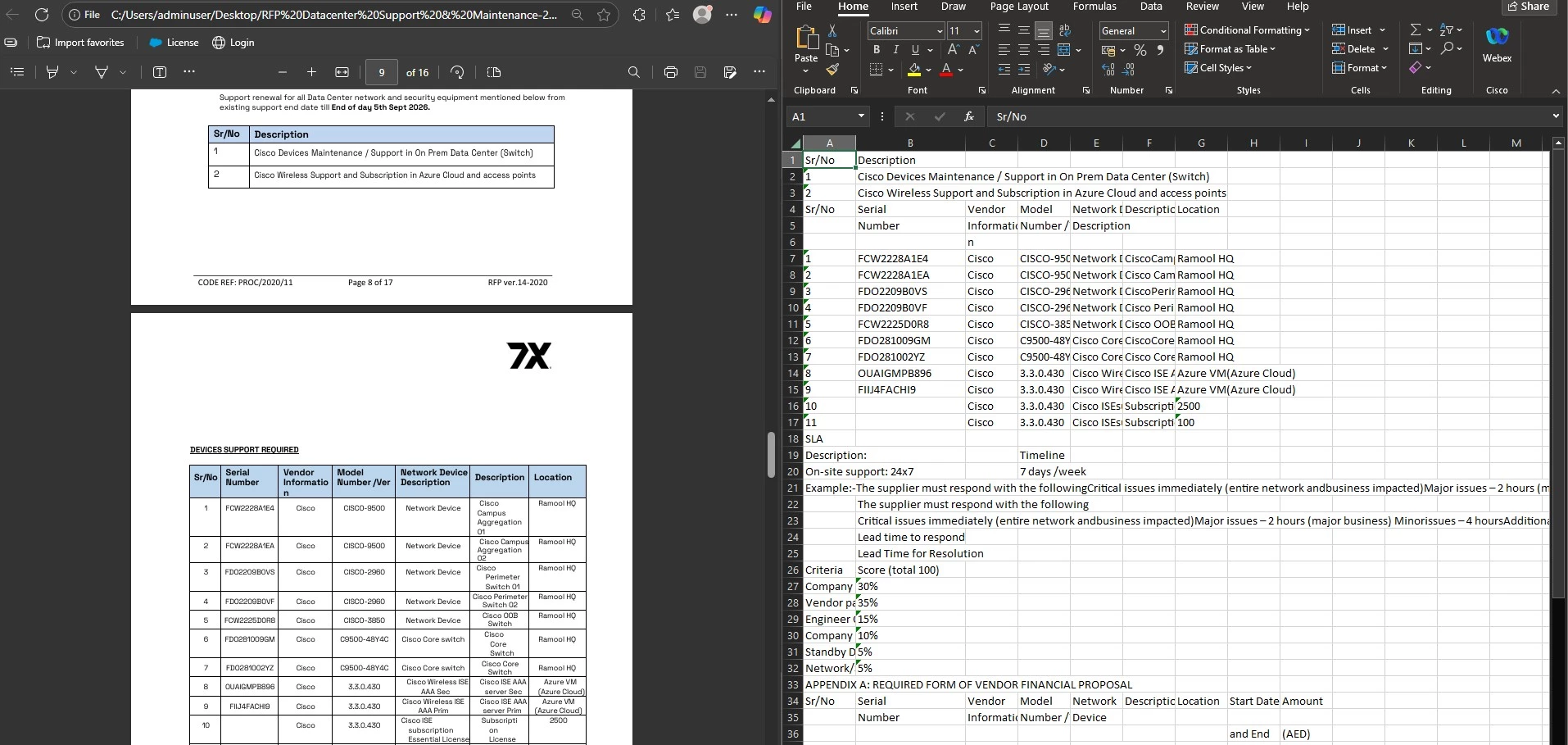Switch to Insert ribbon tab
Viewport: 1568px width, 745px height.
(904, 7)
